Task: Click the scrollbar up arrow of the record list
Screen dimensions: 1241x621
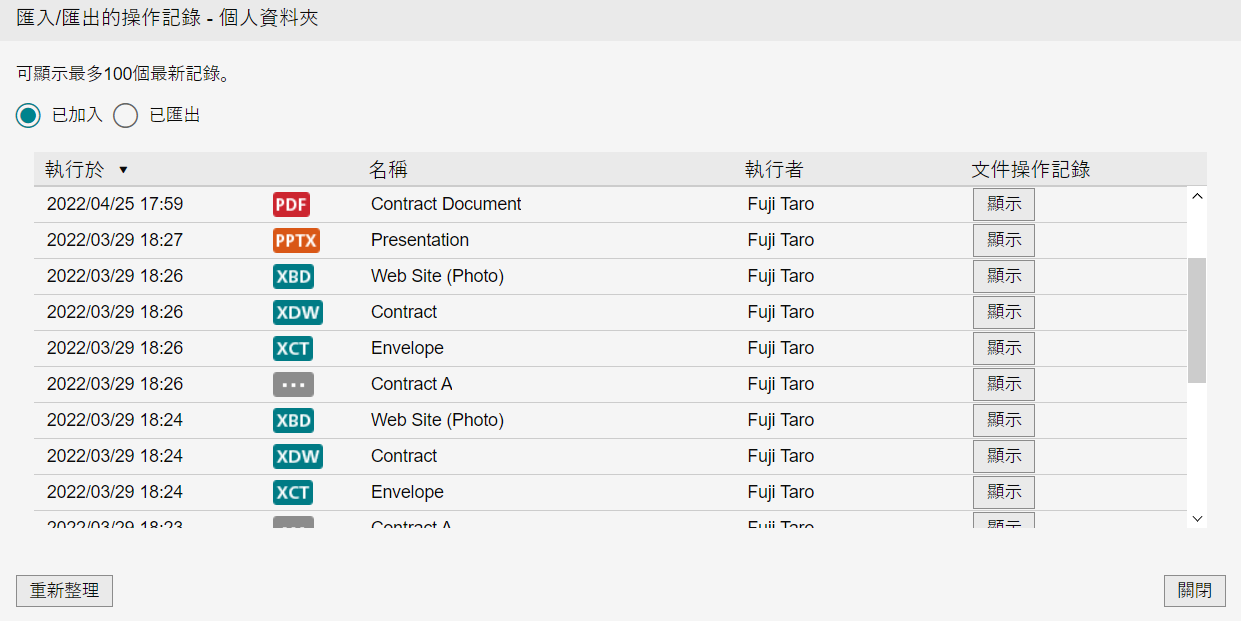Action: [1197, 196]
